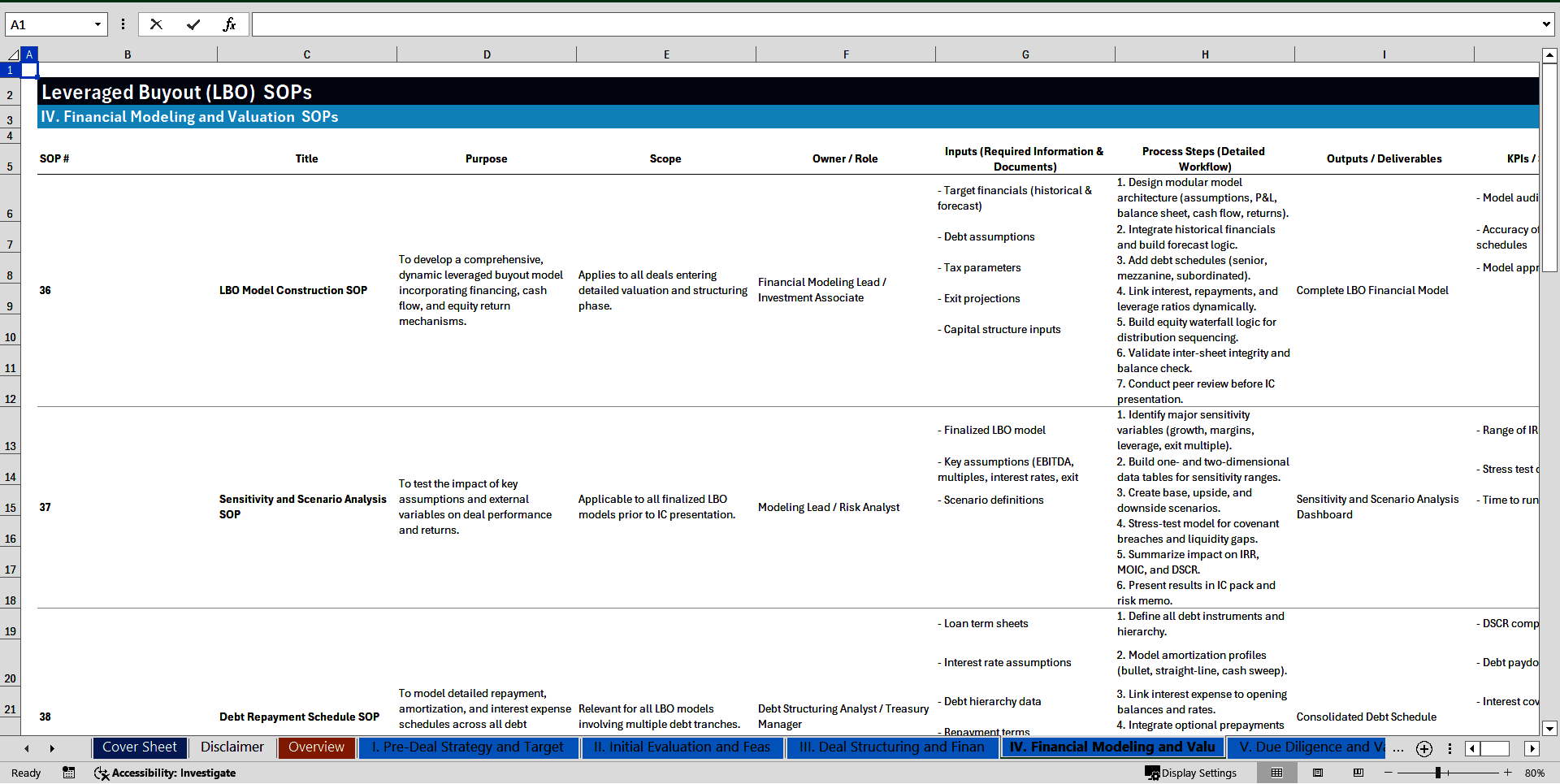The image size is (1560, 784).
Task: Switch to the Overview sheet tab
Action: pyautogui.click(x=316, y=747)
